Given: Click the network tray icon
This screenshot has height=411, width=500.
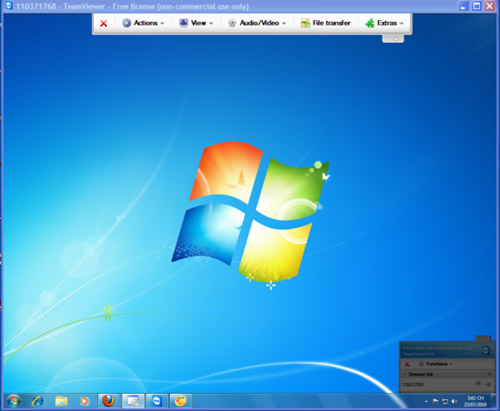Looking at the screenshot, I should (445, 401).
